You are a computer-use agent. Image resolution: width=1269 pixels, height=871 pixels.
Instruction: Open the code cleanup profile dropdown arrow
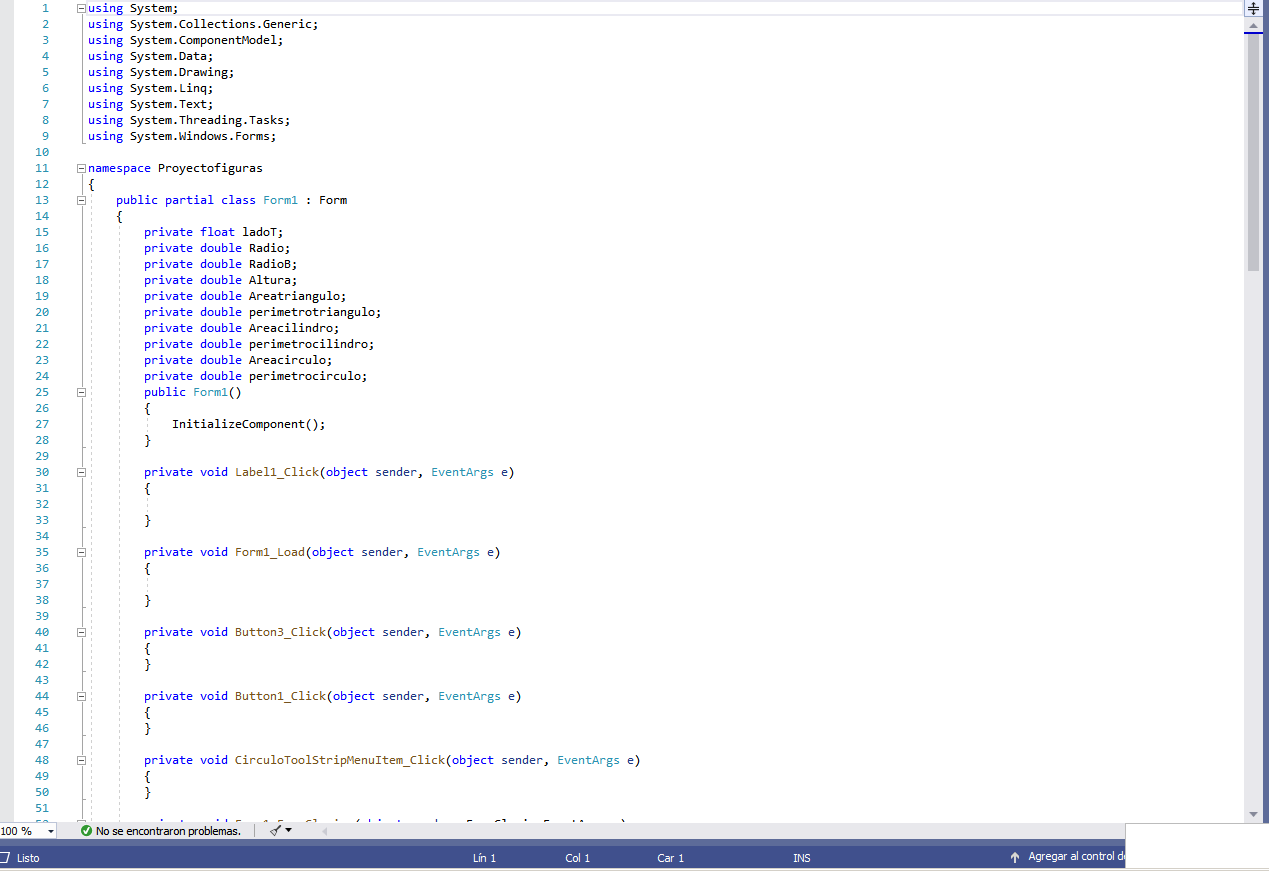click(x=289, y=831)
